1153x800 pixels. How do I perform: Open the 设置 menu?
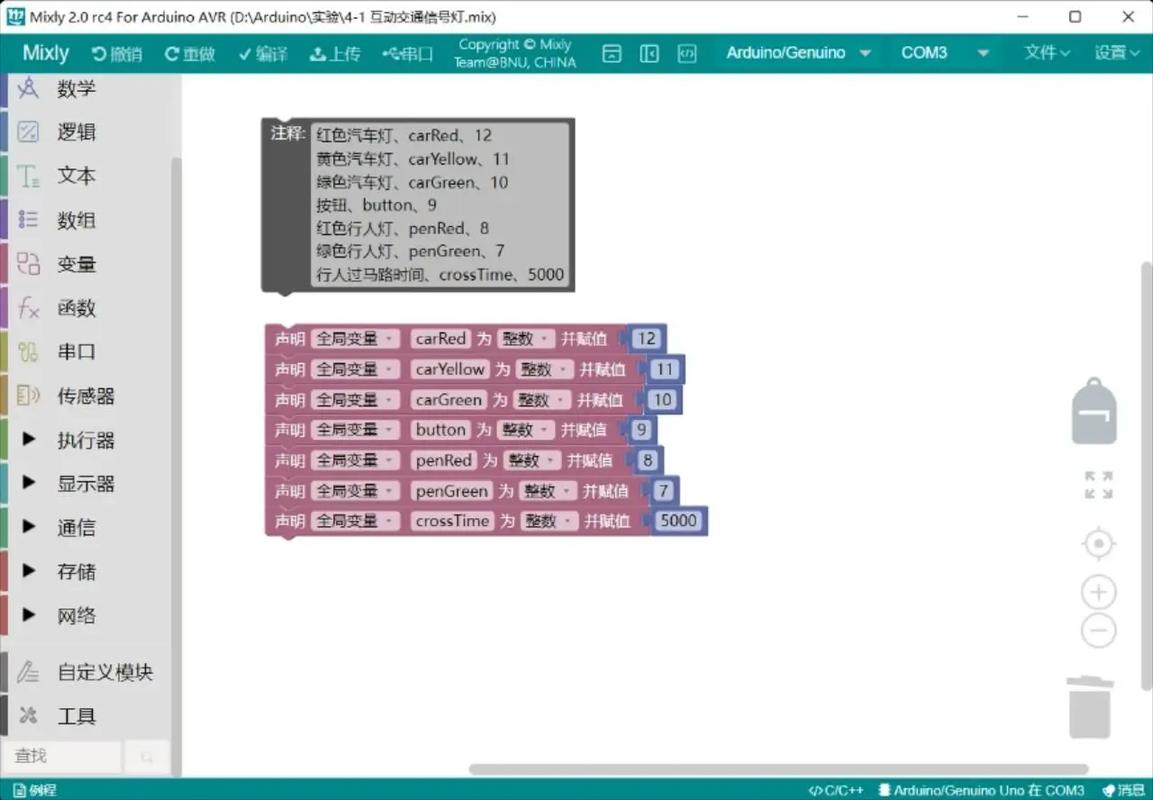1114,53
